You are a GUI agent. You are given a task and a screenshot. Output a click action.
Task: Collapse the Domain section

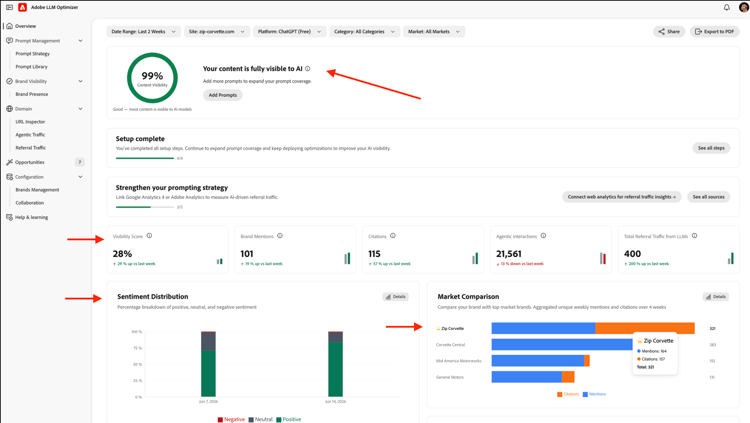click(x=80, y=109)
